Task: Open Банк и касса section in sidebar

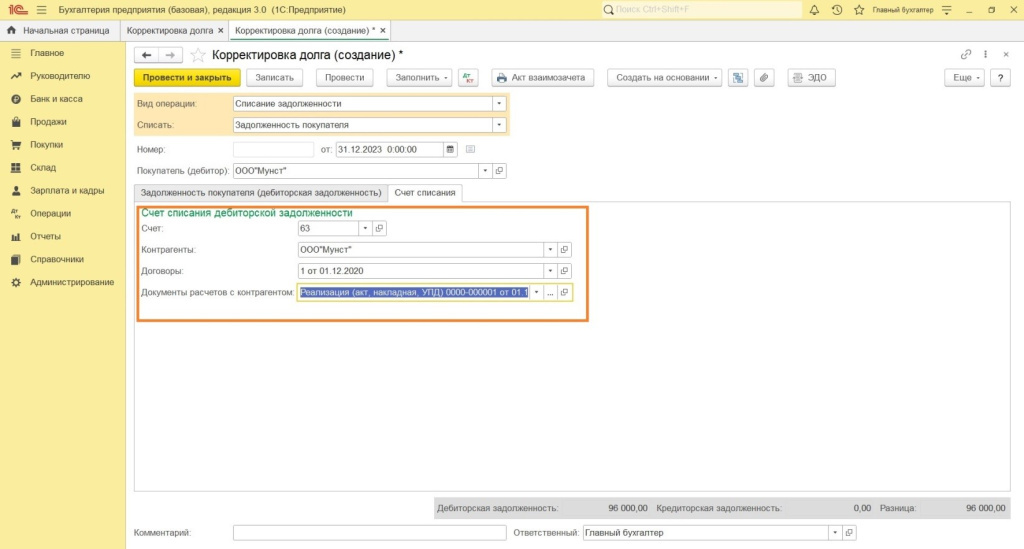Action: tap(56, 99)
